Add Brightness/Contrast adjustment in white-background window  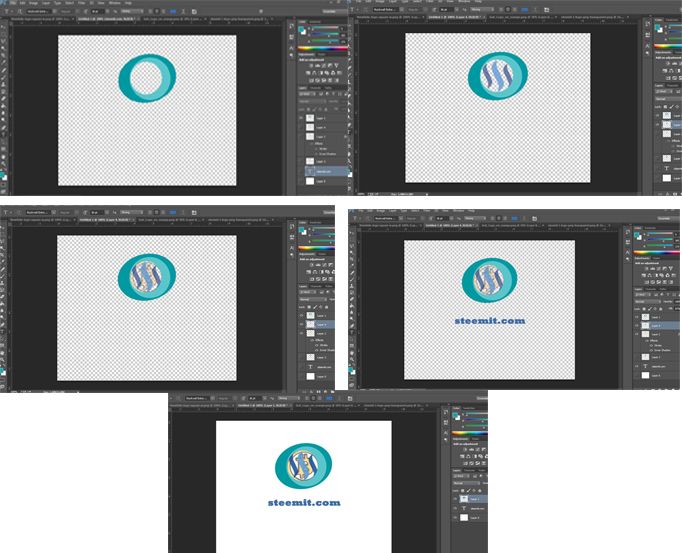pyautogui.click(x=465, y=449)
